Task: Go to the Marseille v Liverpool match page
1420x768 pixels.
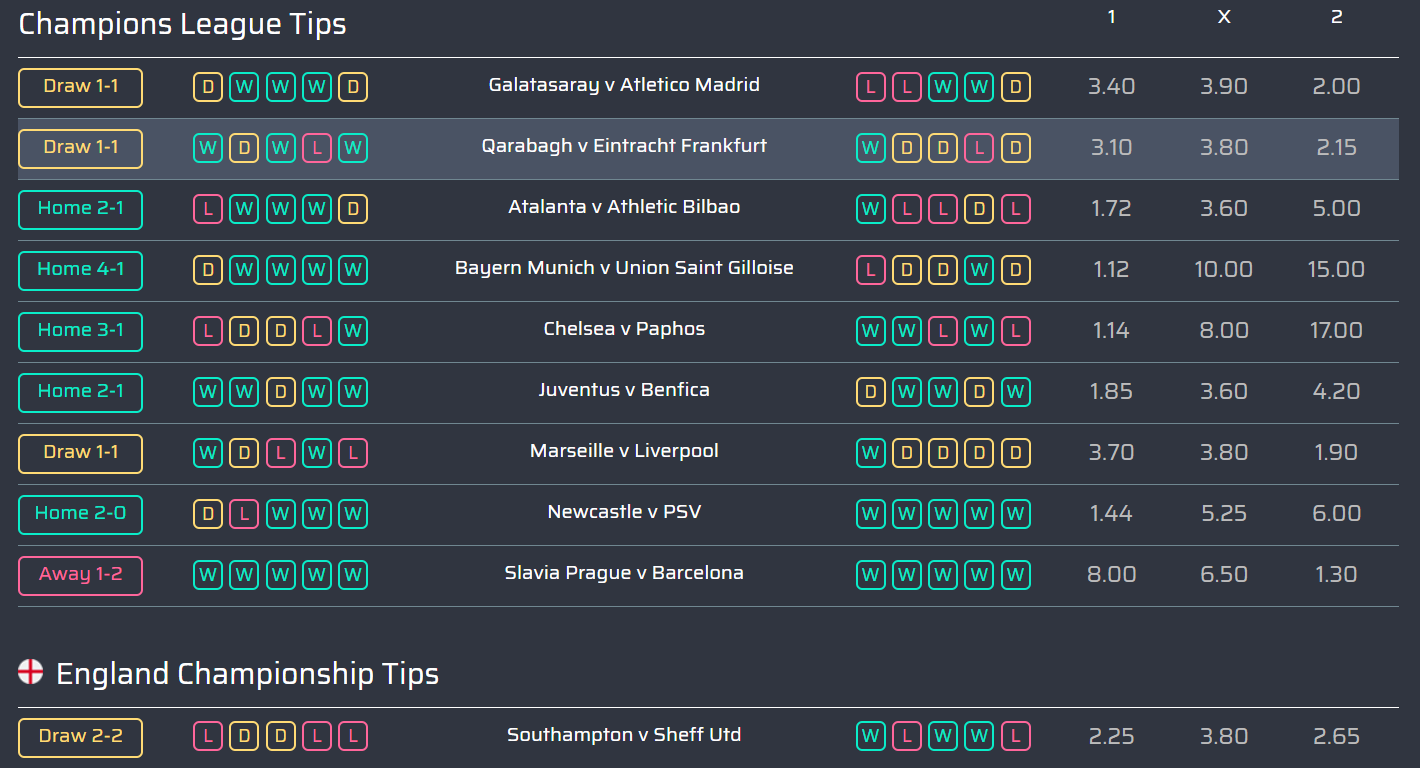Action: pos(624,451)
